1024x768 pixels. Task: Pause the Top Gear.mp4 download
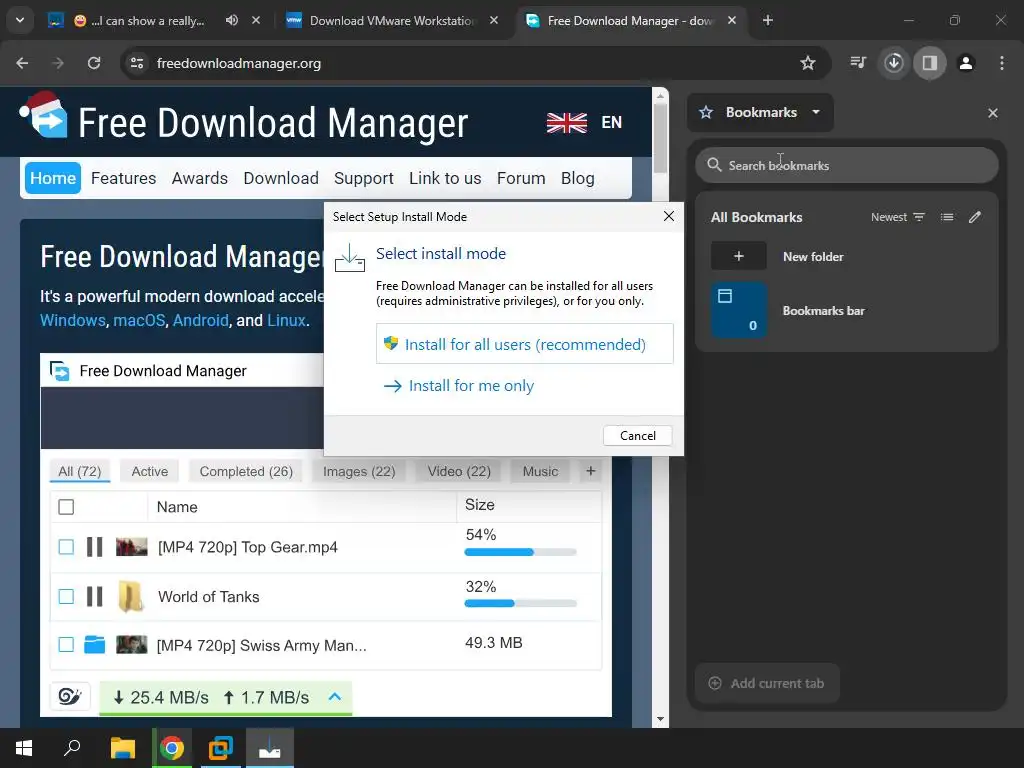point(95,547)
